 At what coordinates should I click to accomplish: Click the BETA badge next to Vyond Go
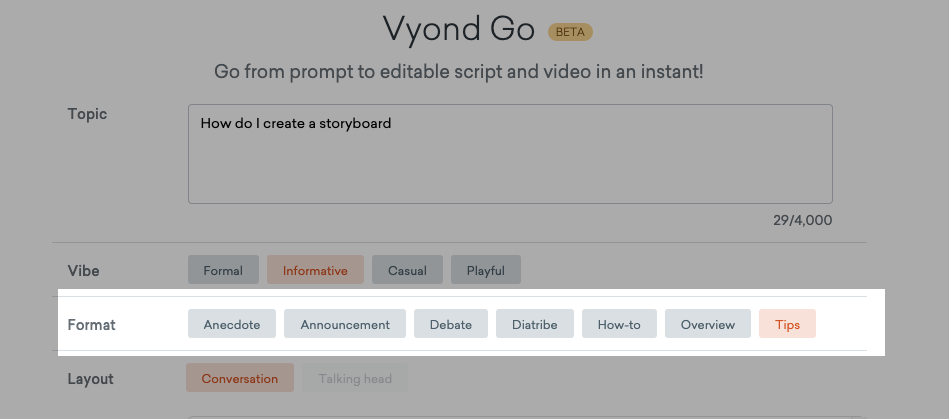point(570,32)
